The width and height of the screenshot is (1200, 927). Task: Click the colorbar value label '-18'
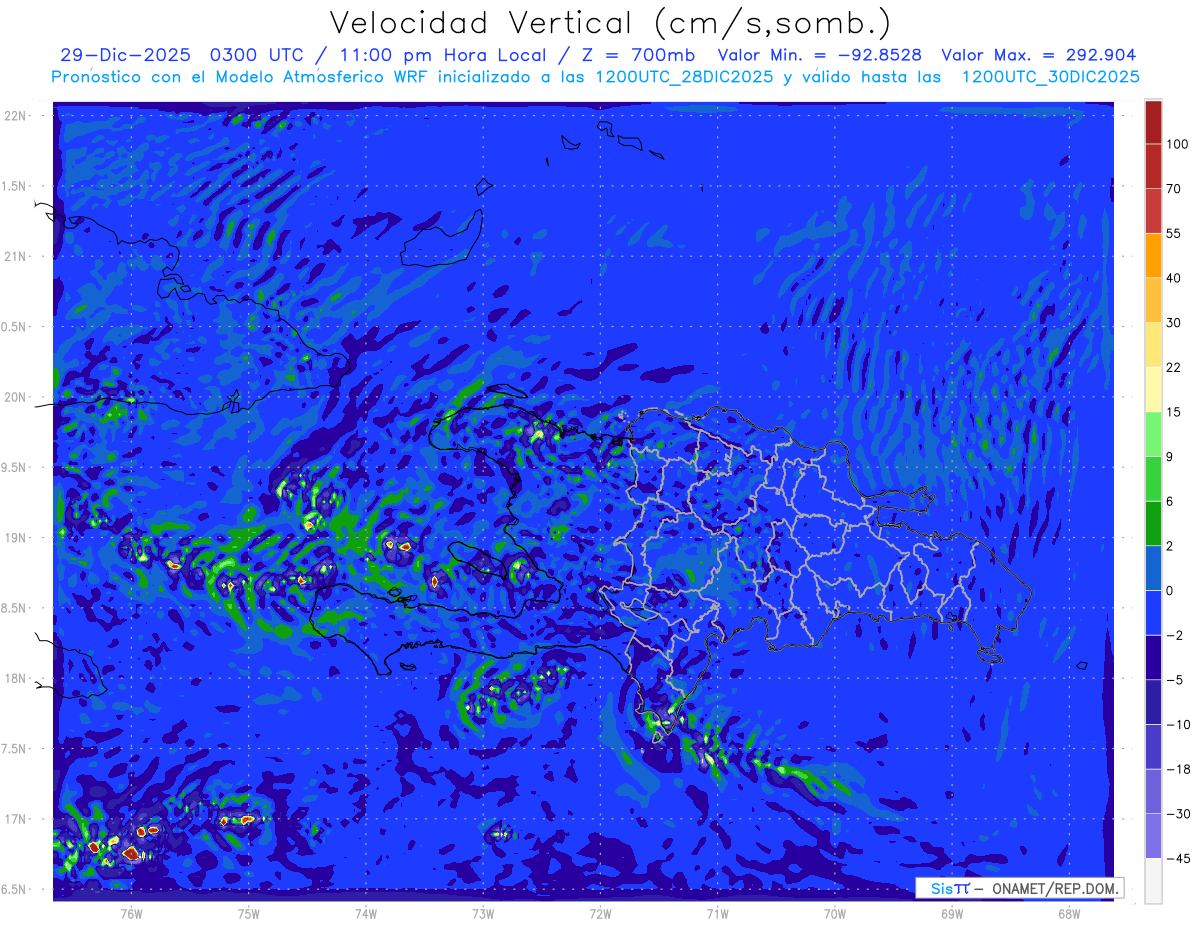click(1177, 769)
